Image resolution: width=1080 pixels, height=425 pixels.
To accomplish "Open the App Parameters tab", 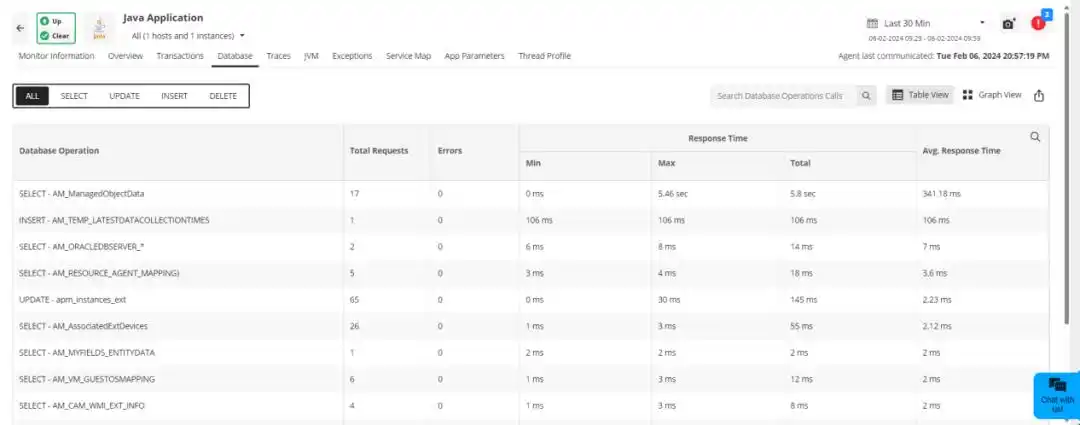I will [x=475, y=56].
